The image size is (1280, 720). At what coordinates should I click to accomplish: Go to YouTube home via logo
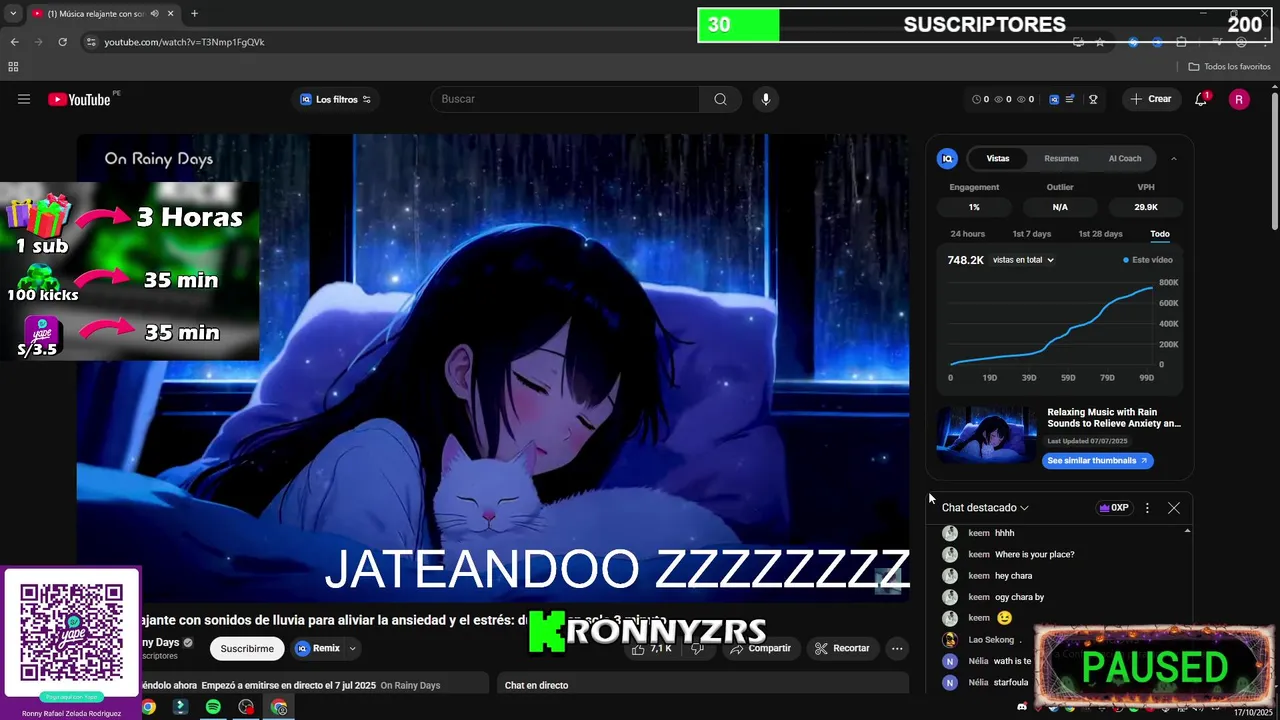(79, 99)
